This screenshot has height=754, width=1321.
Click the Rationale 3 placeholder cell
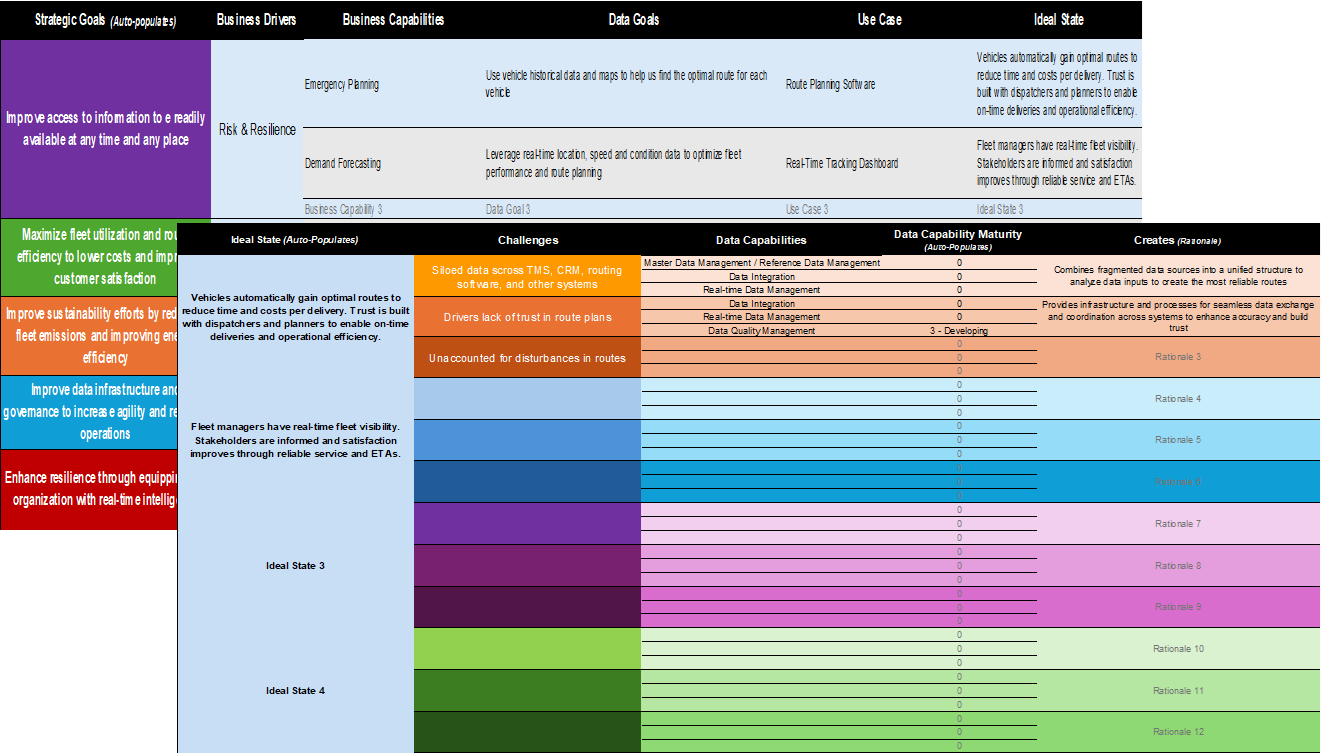[x=1180, y=356]
